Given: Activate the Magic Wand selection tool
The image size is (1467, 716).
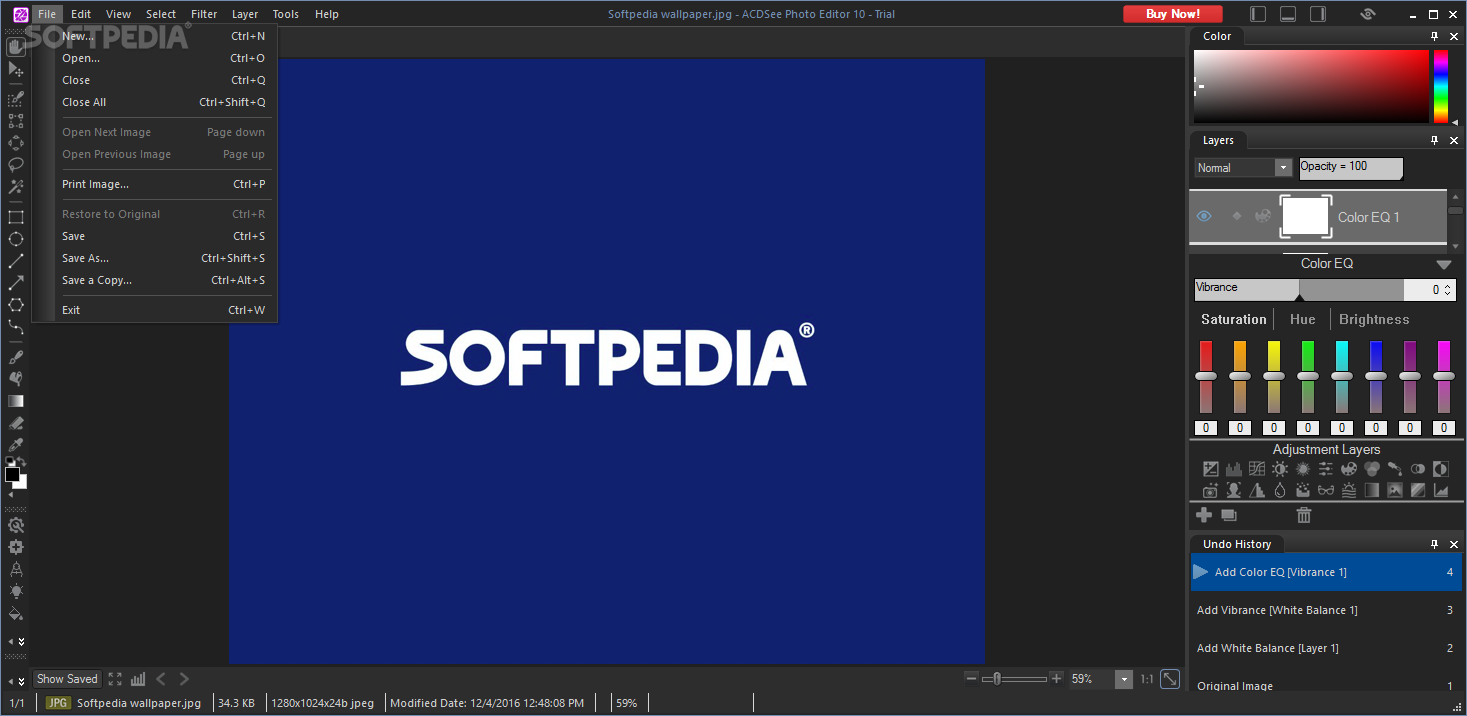Looking at the screenshot, I should coord(15,187).
